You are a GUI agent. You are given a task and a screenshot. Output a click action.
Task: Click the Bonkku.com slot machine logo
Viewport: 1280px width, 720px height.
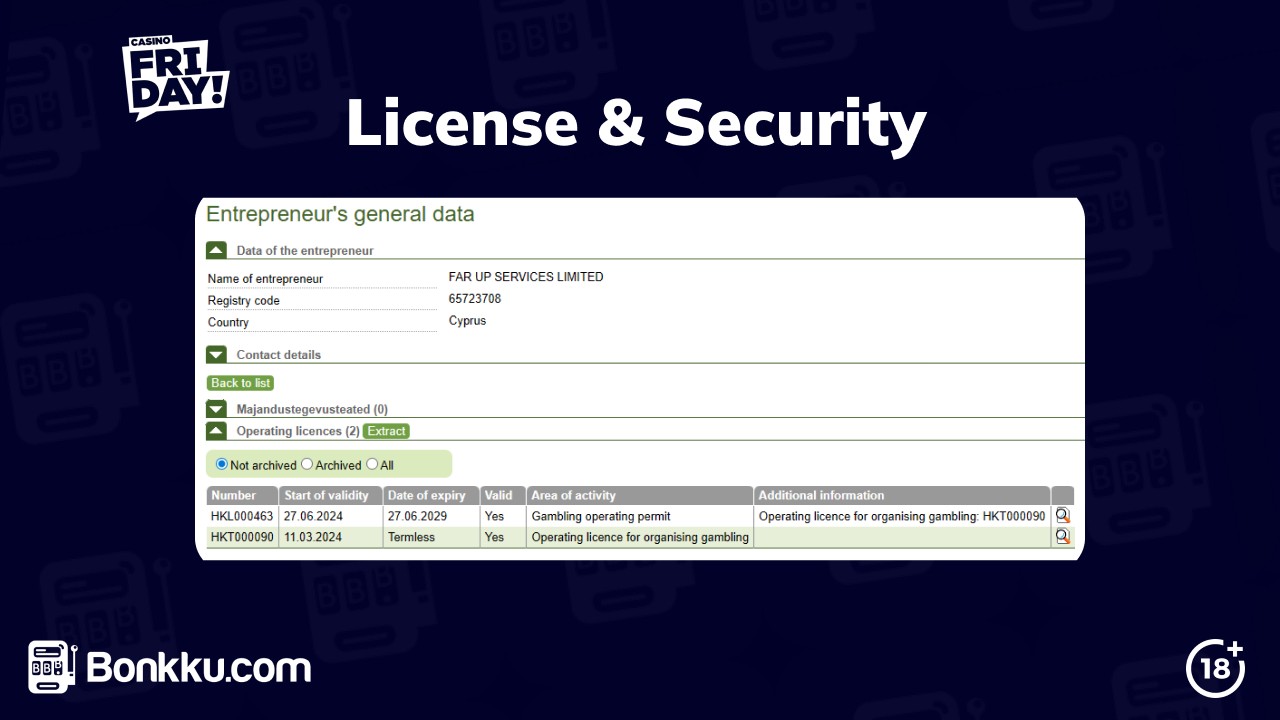[52, 667]
